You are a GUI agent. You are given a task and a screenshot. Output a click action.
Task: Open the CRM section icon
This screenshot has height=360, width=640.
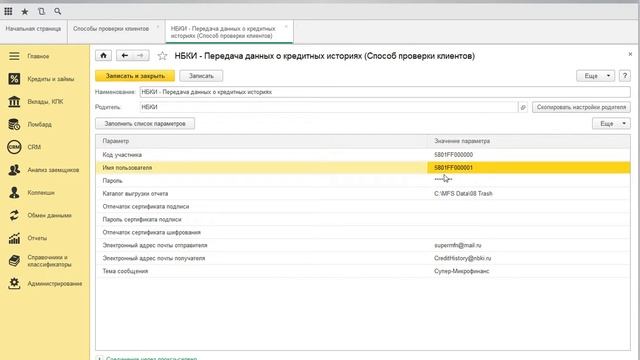pos(14,147)
